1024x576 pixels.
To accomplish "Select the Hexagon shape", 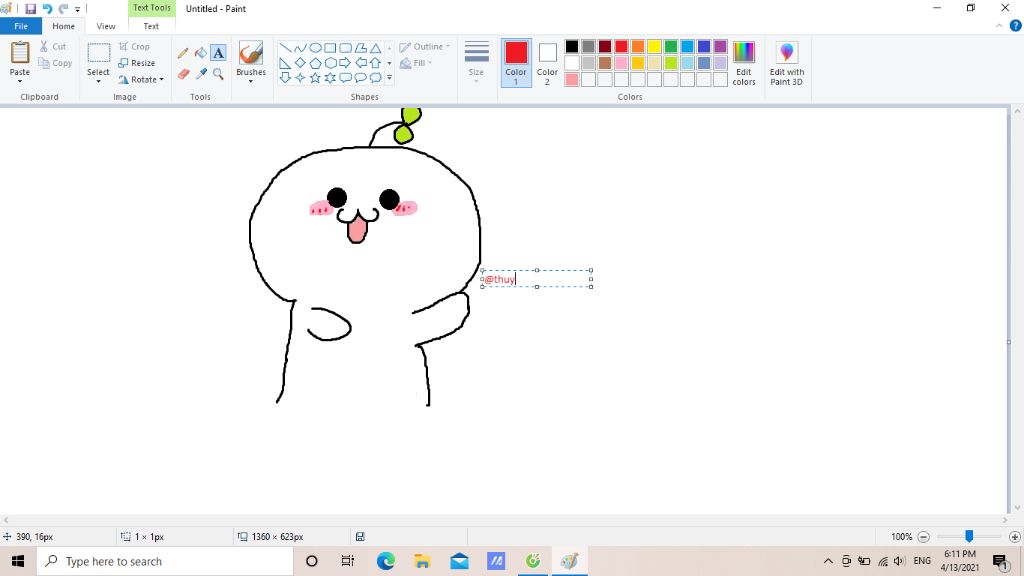I will pos(330,63).
